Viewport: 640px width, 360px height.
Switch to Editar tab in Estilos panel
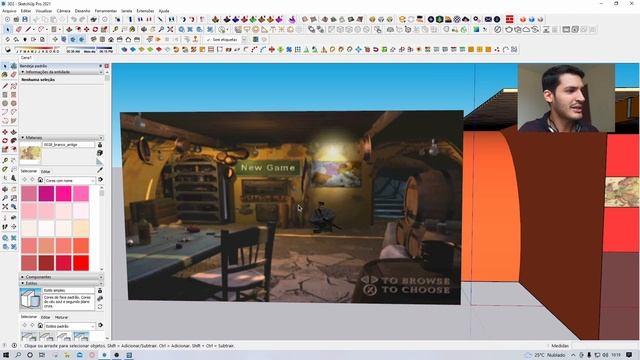[x=45, y=317]
